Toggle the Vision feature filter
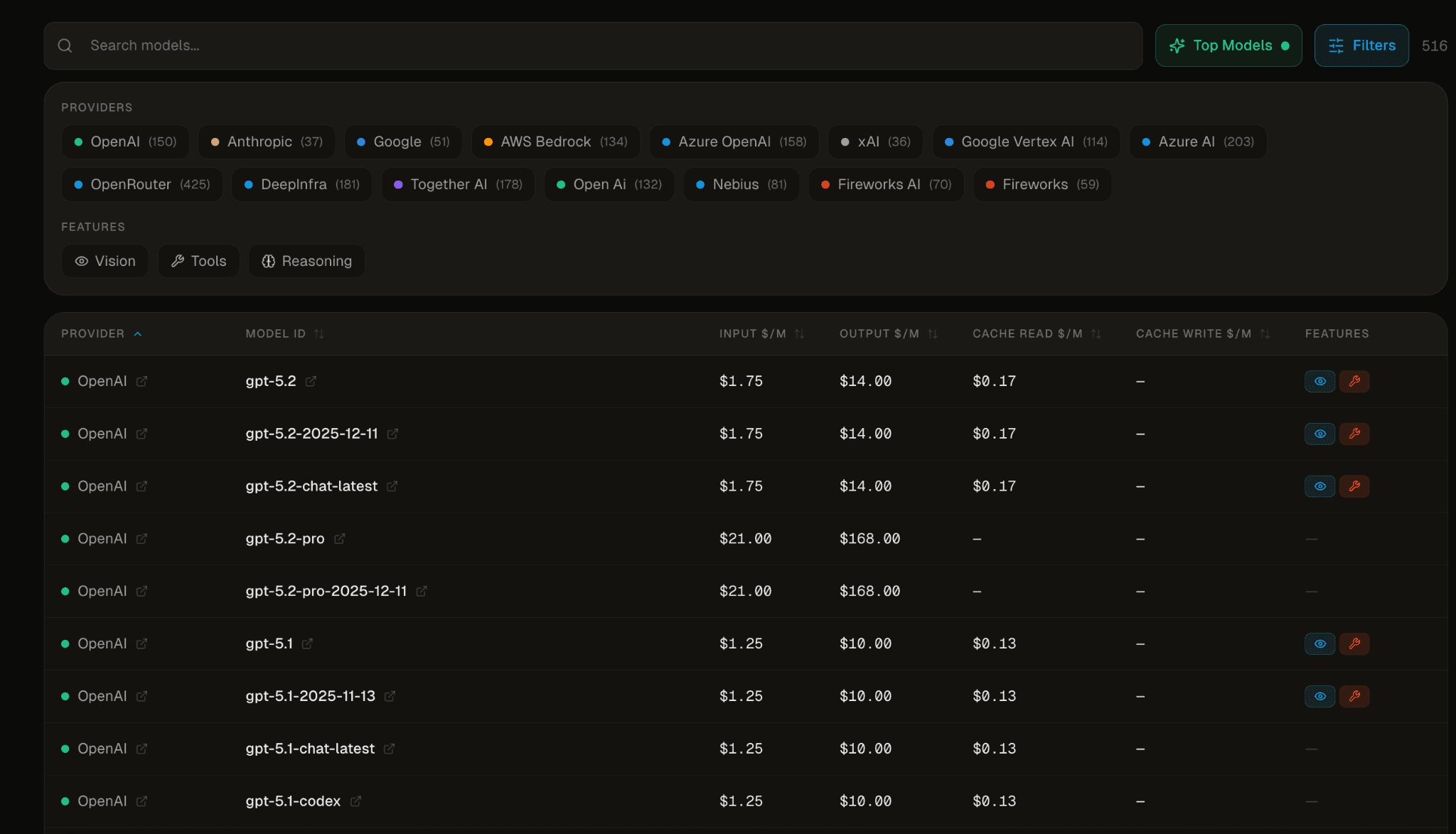 pyautogui.click(x=105, y=261)
